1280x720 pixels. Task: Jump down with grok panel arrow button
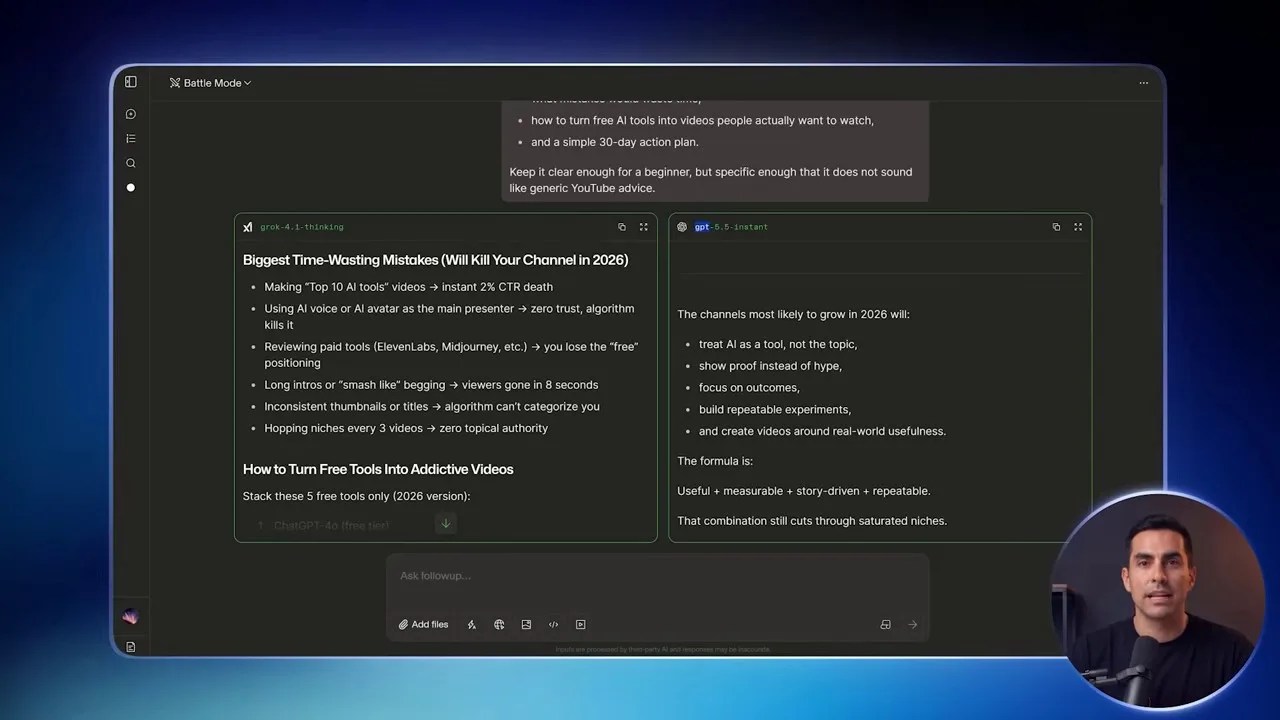tap(446, 524)
